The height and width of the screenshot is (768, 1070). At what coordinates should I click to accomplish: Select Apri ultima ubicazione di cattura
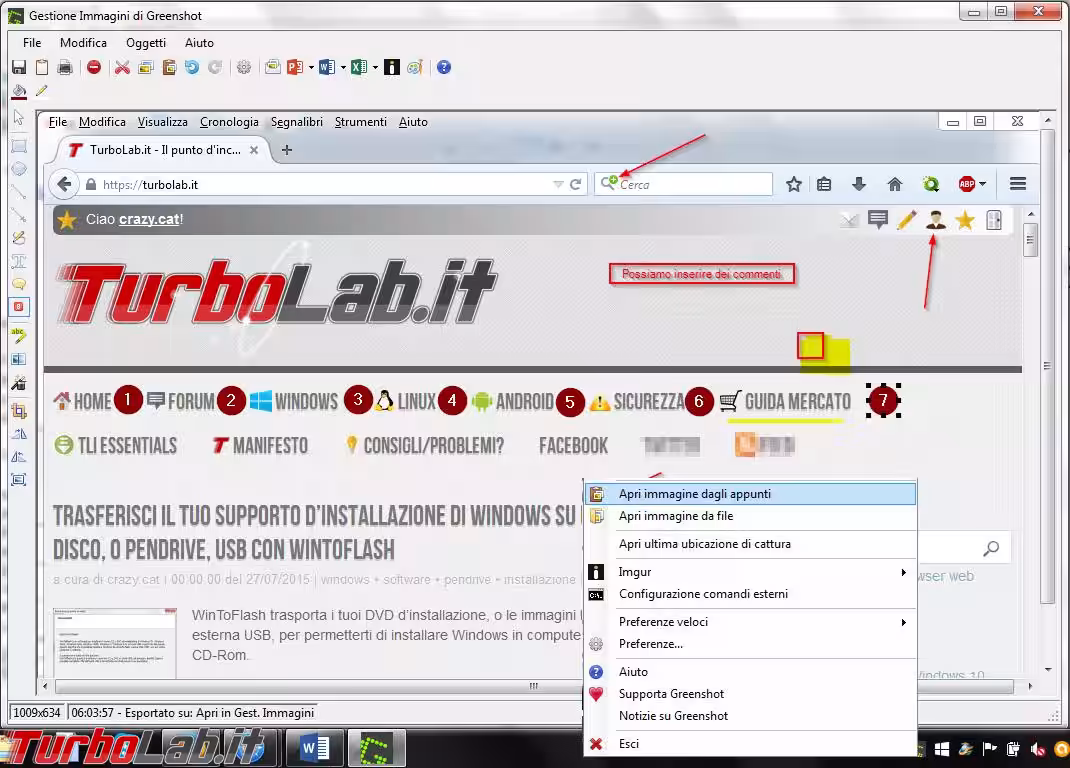[x=750, y=544]
